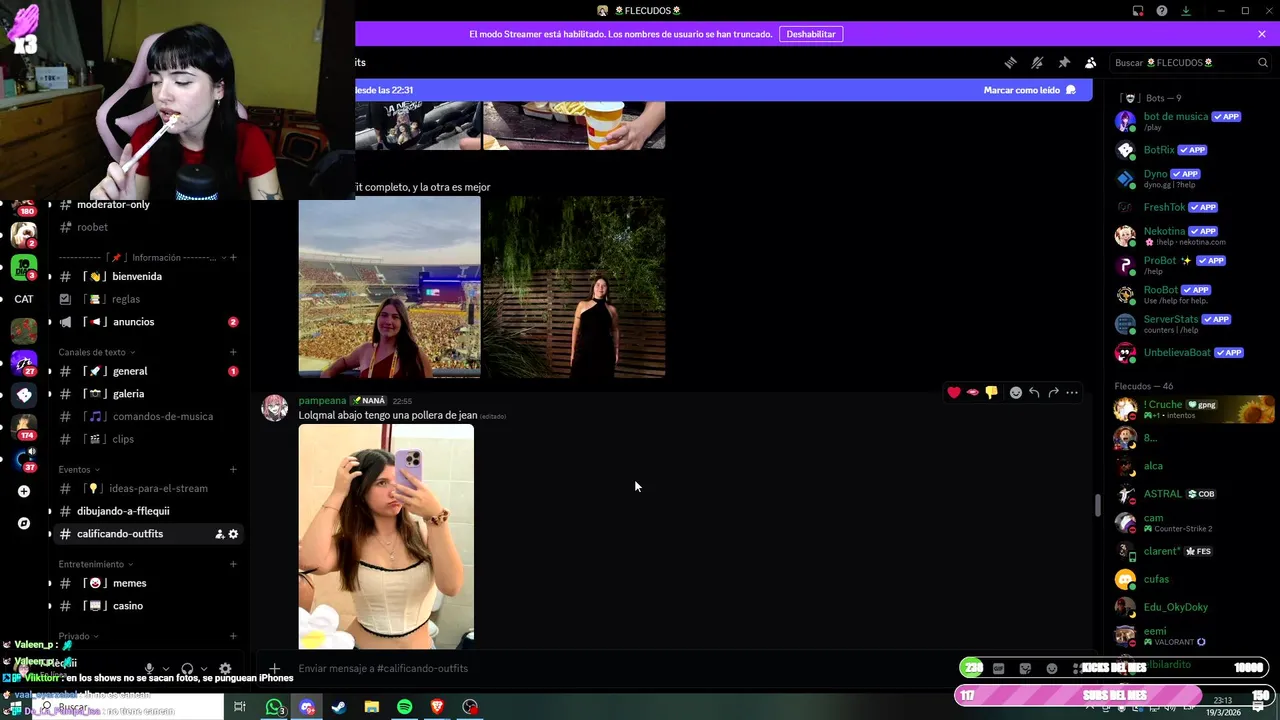Open the CAT server icon

tap(24, 299)
